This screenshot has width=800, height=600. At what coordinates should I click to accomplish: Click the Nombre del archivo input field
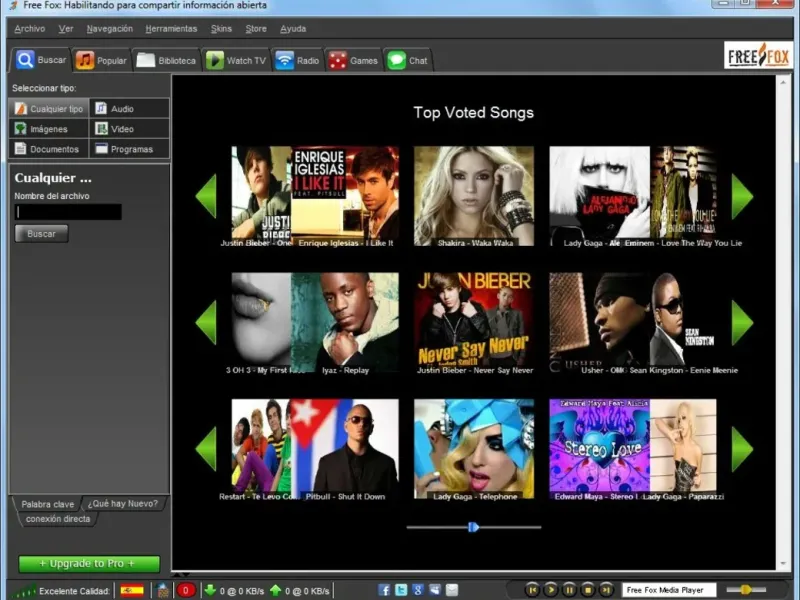(68, 212)
